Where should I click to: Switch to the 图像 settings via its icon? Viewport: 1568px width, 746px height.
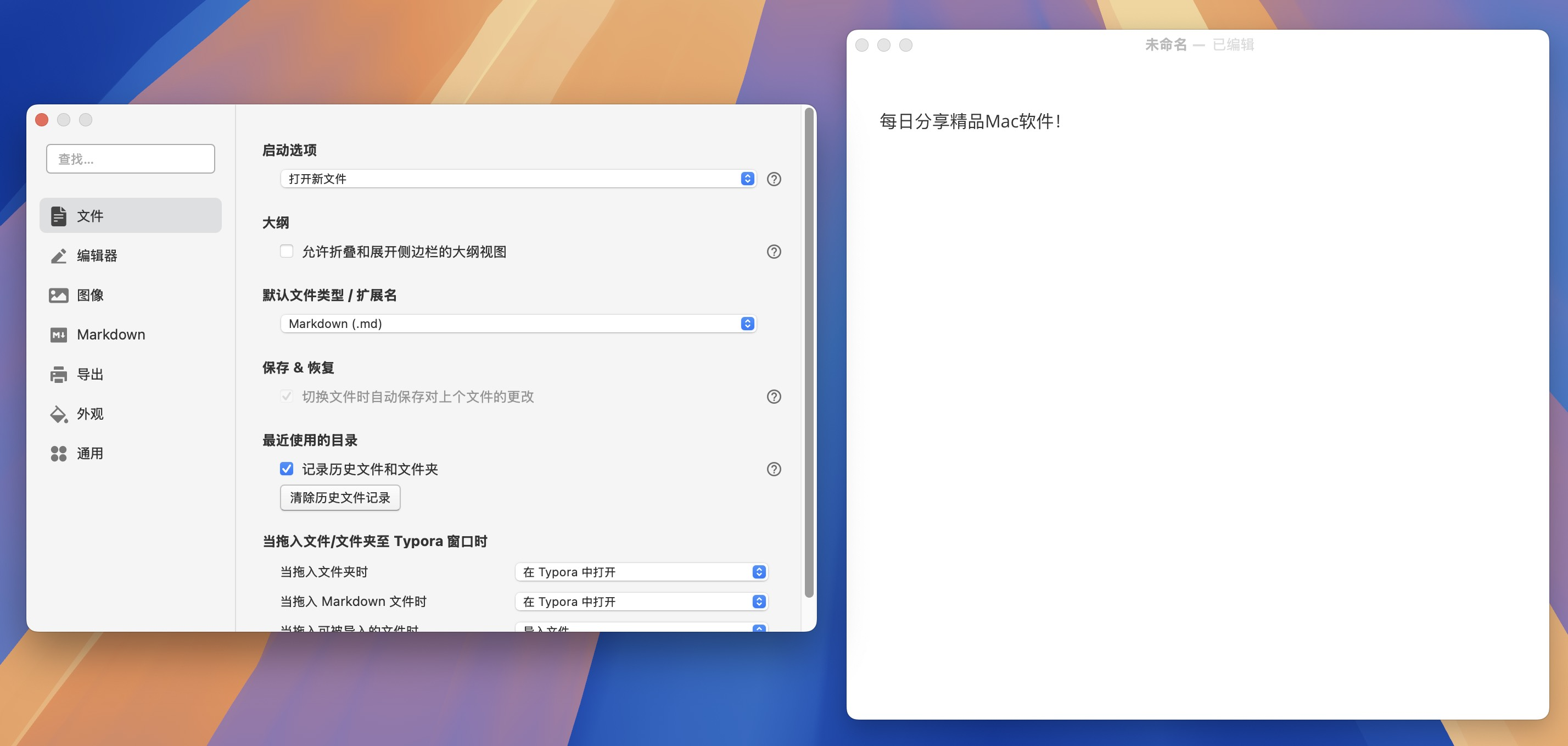(x=58, y=295)
